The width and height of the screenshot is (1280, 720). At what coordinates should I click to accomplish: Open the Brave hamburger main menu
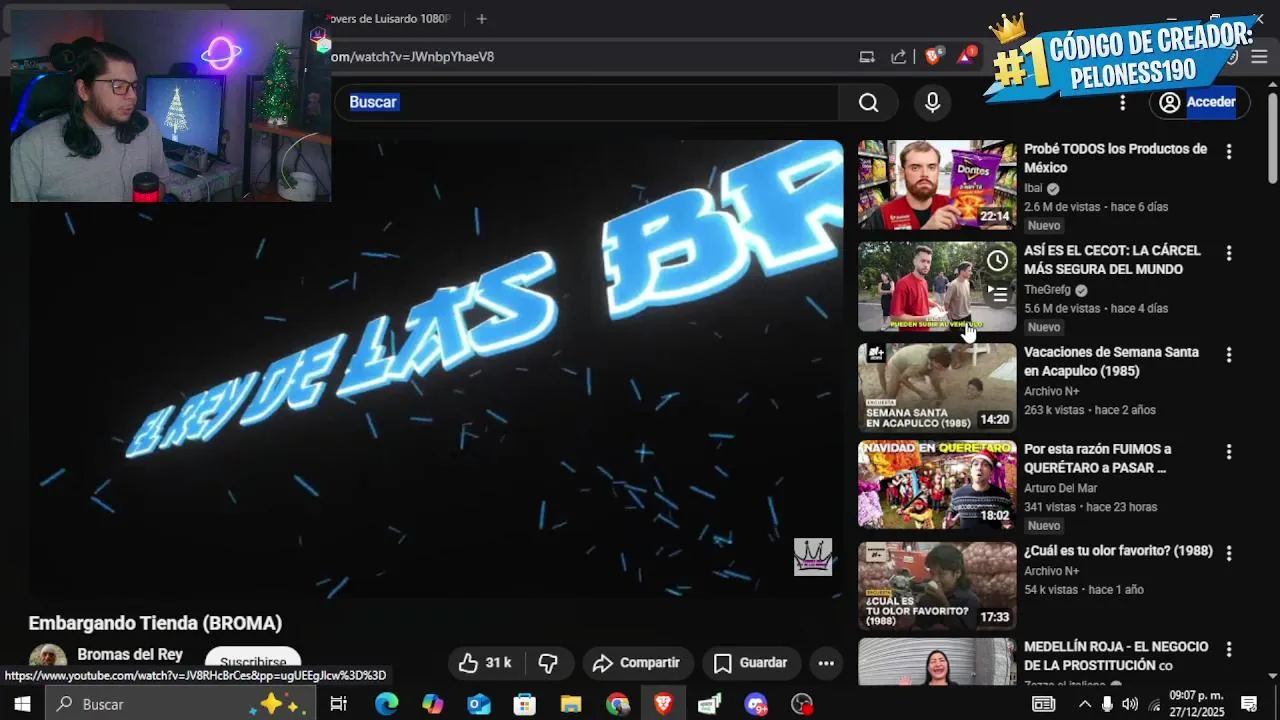(1259, 57)
